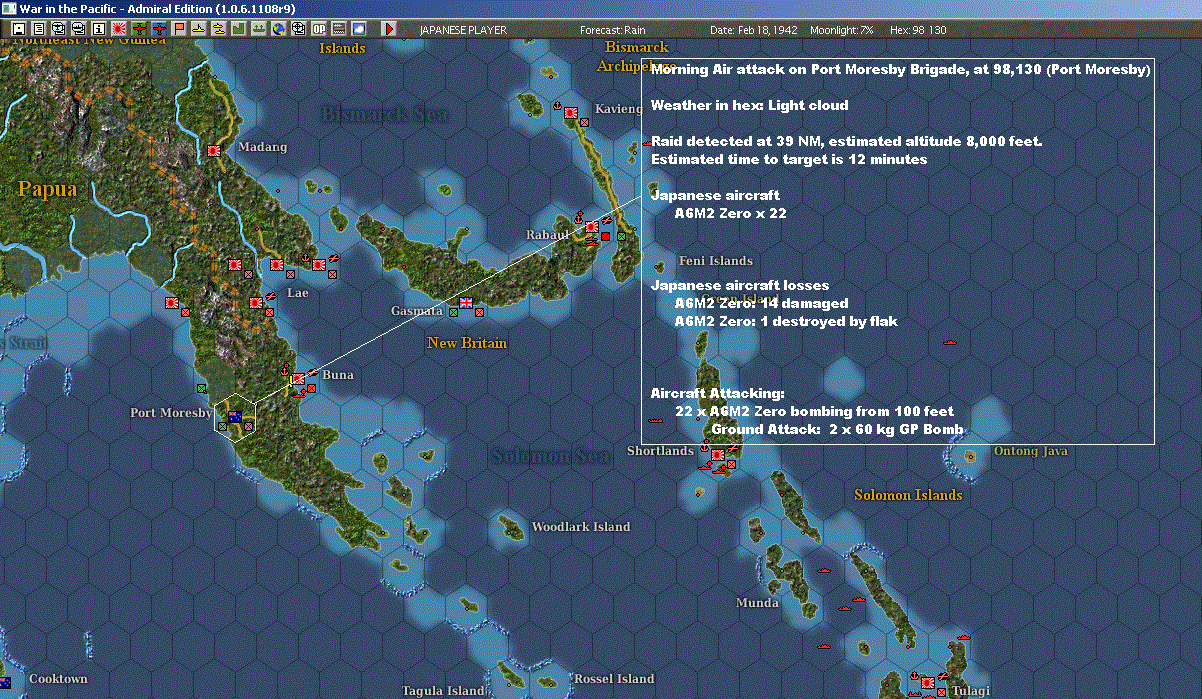The width and height of the screenshot is (1202, 699).
Task: Click the OP toolbar button
Action: coord(319,30)
